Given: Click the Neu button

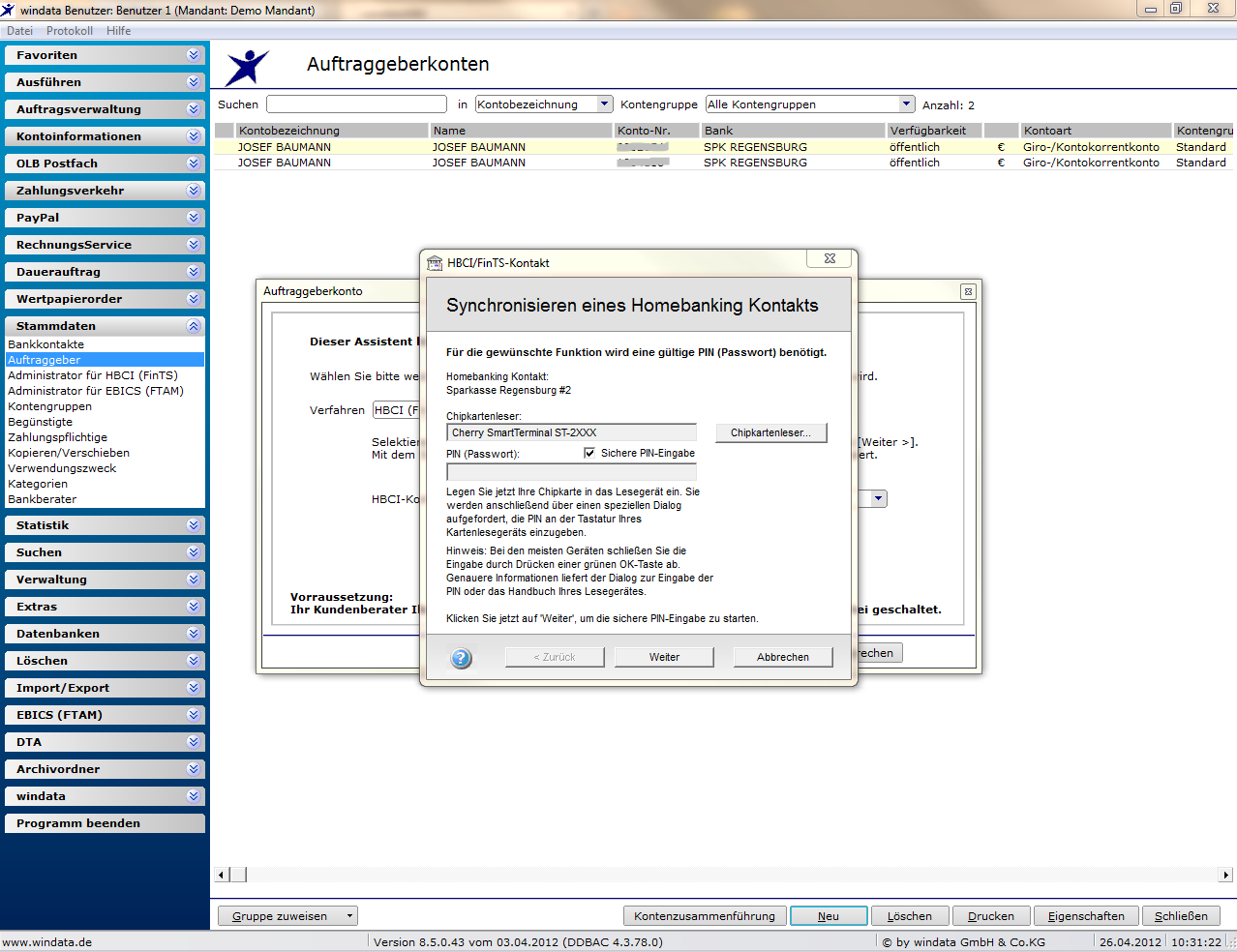Looking at the screenshot, I should coord(829,916).
